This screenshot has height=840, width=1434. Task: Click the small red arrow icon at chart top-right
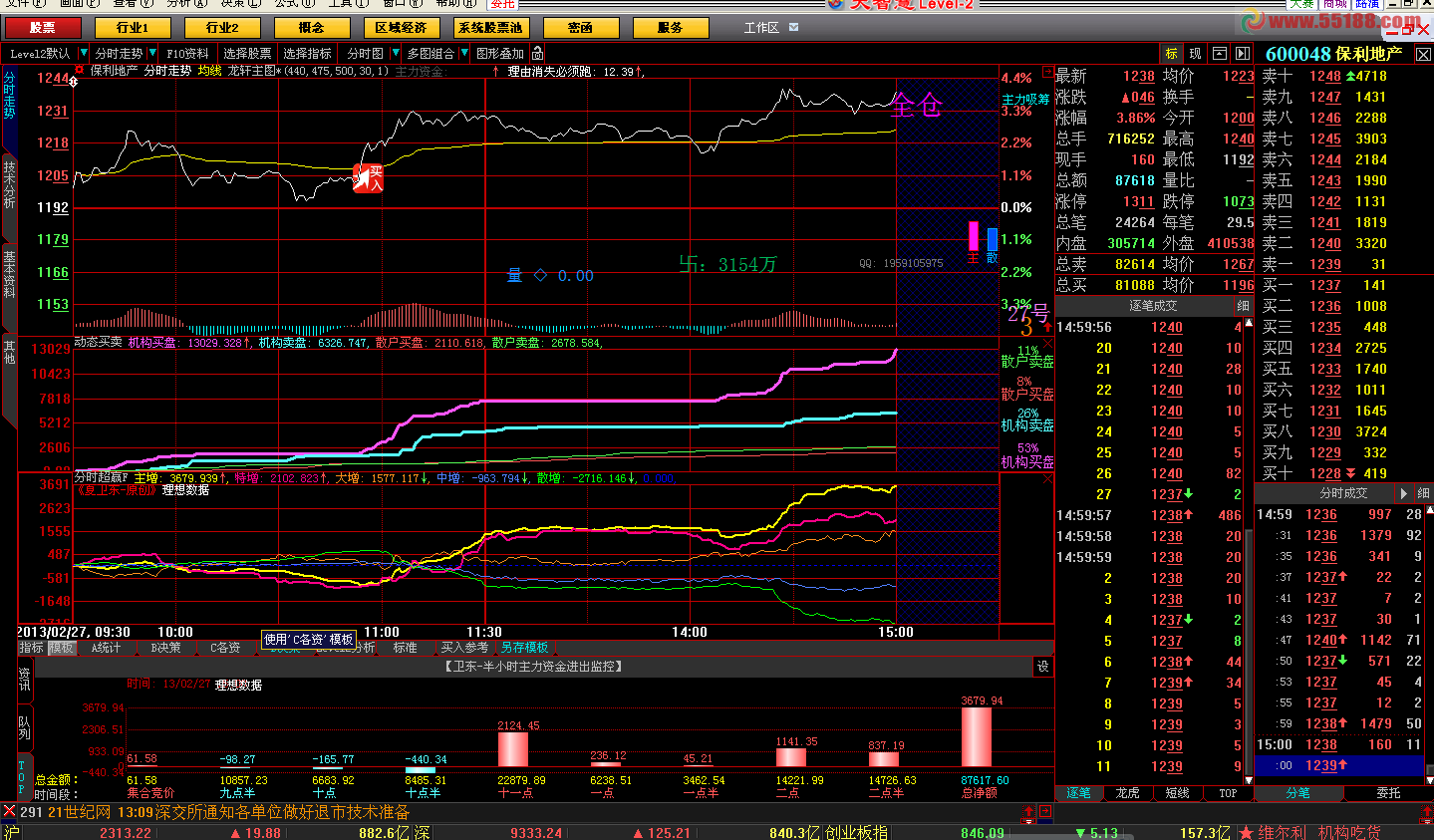point(1047,72)
